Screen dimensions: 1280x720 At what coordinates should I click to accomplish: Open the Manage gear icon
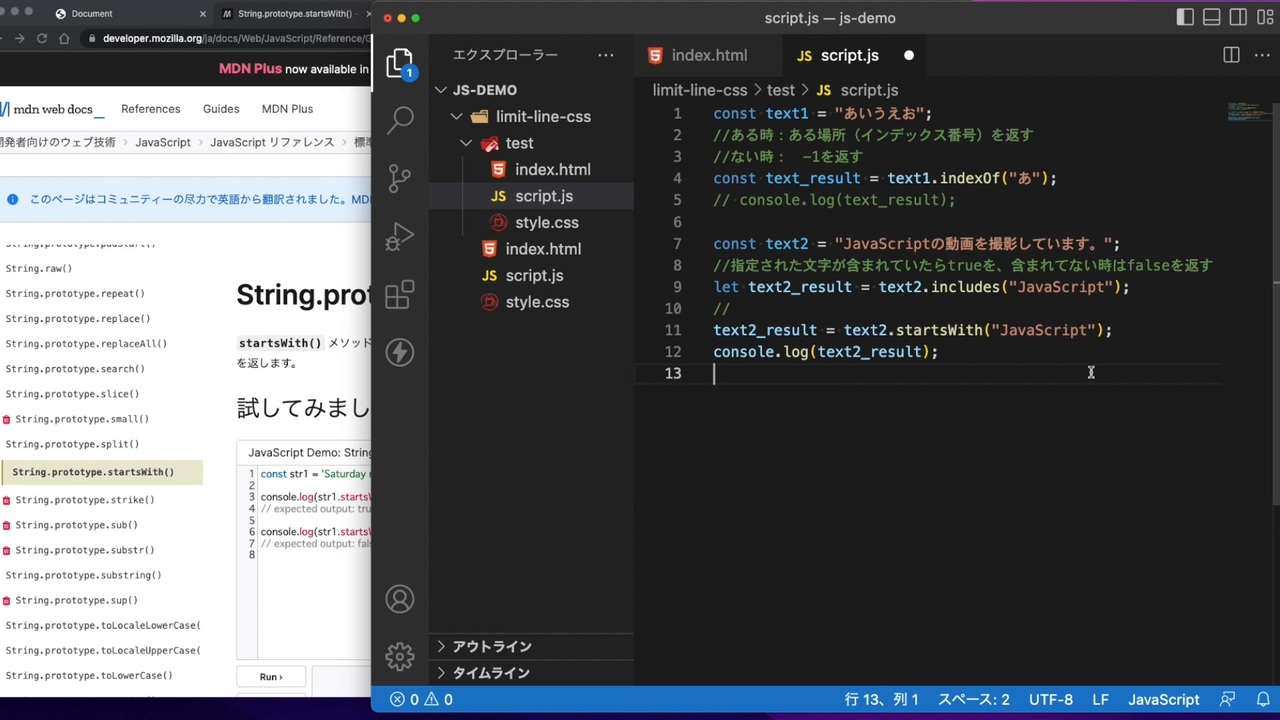(399, 657)
